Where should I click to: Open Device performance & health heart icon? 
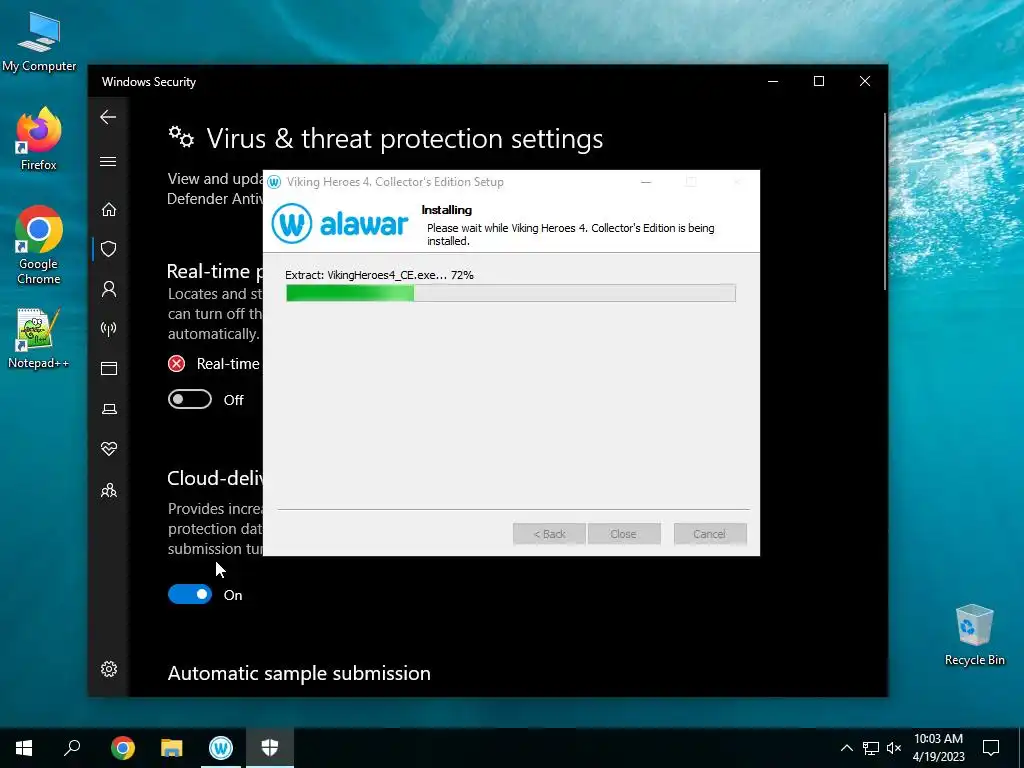[108, 449]
